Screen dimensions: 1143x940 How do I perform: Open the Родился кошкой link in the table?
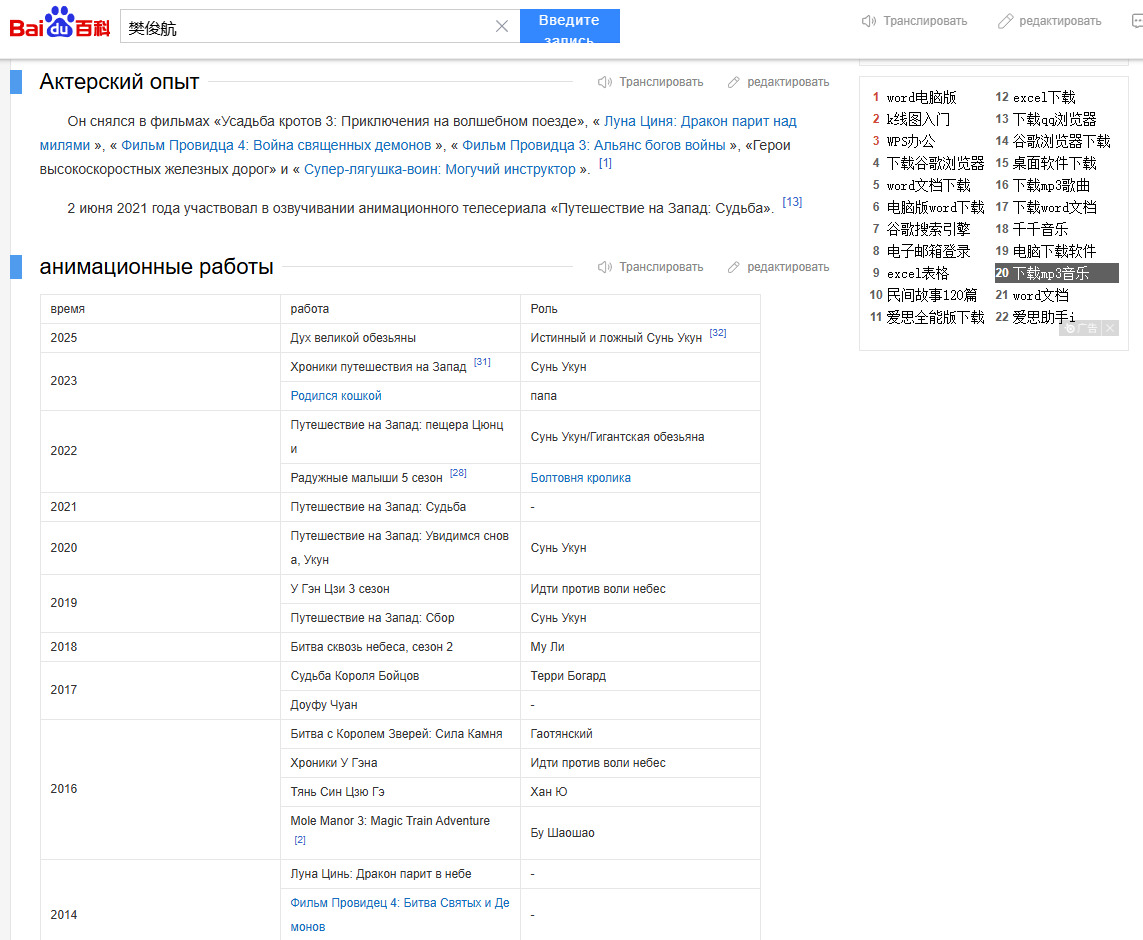[x=336, y=396]
